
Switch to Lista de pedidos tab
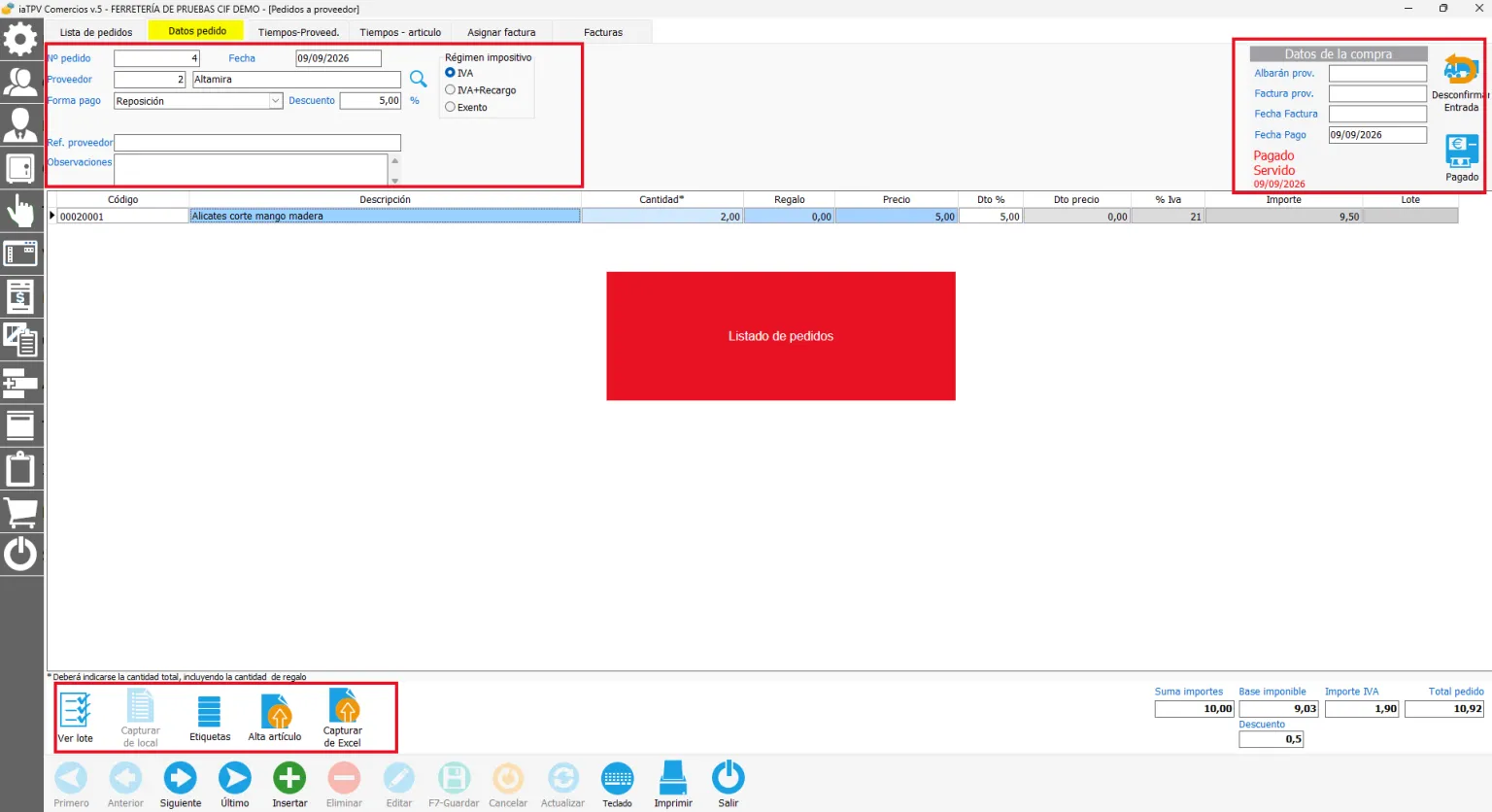pyautogui.click(x=96, y=32)
